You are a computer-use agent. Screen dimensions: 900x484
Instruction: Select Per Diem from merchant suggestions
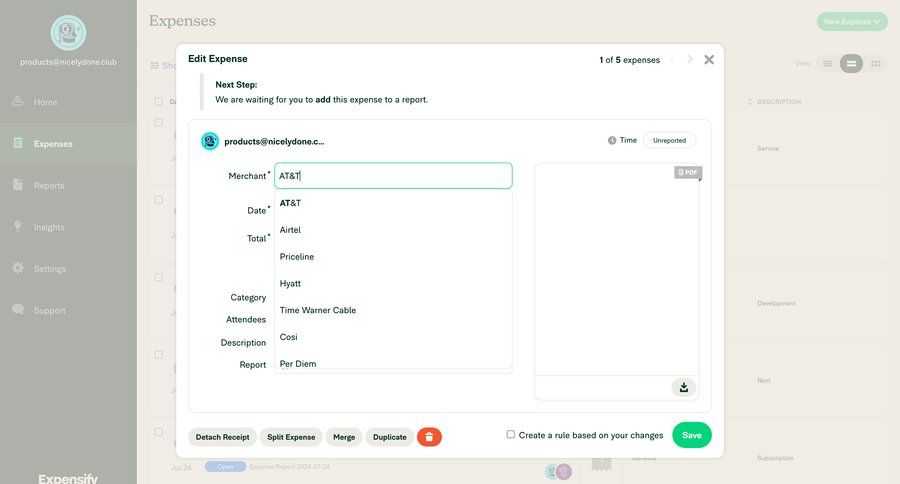393,361
